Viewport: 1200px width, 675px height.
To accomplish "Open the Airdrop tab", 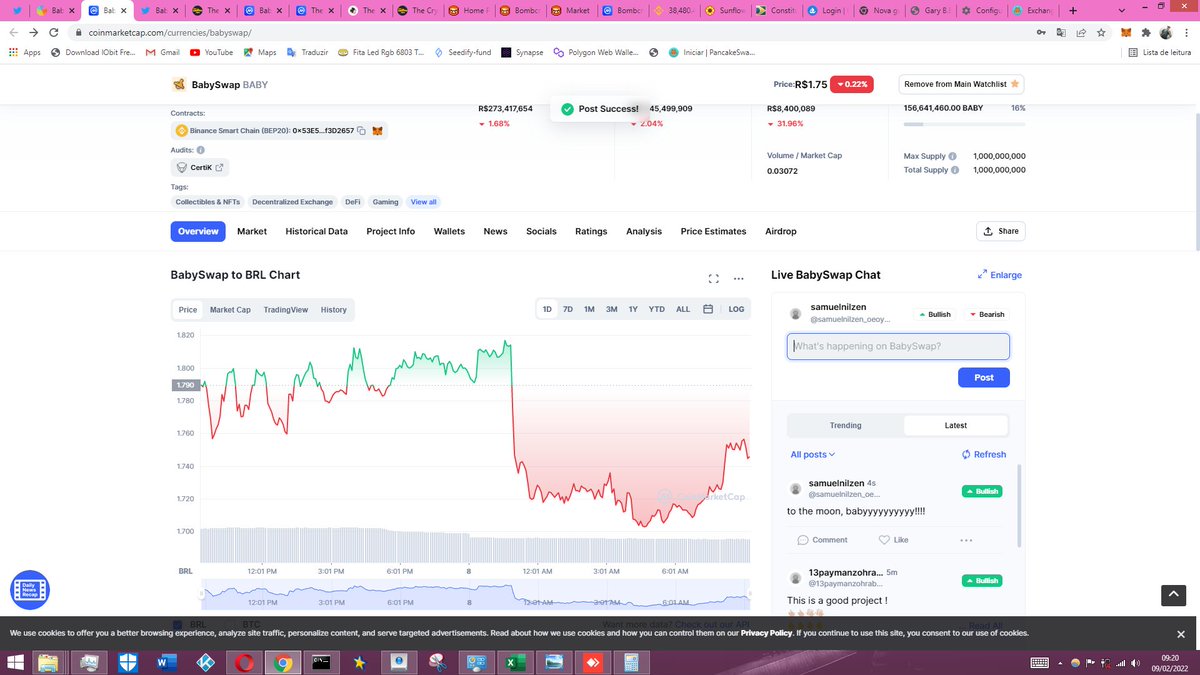I will (x=781, y=231).
